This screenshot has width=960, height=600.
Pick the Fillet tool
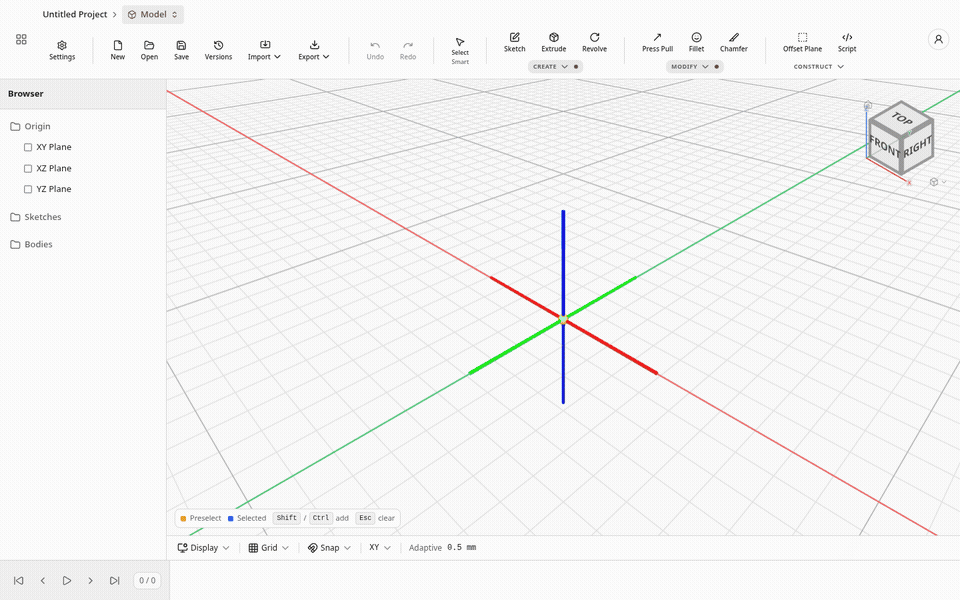[696, 42]
